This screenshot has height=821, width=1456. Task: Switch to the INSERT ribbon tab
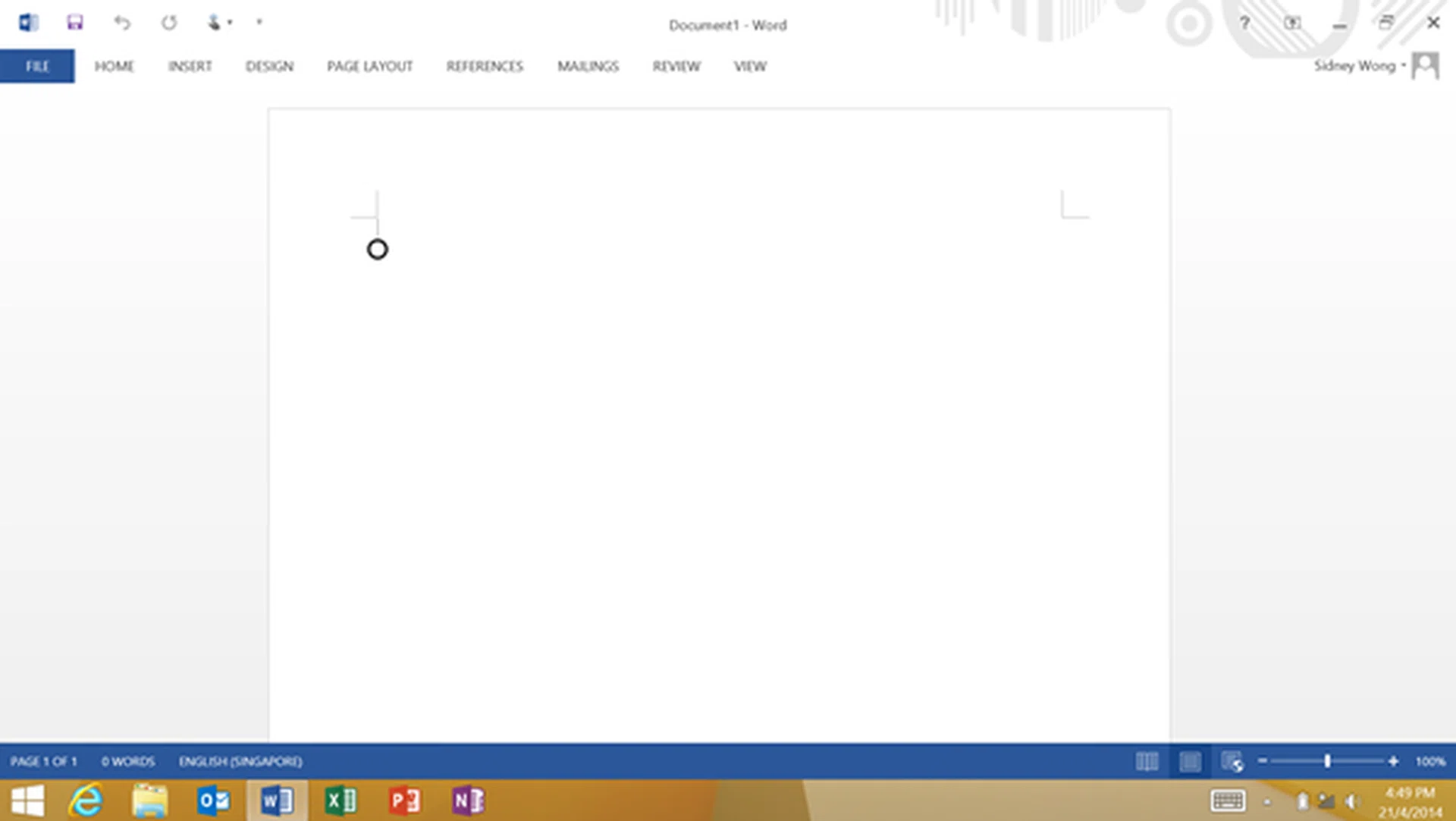pyautogui.click(x=190, y=66)
